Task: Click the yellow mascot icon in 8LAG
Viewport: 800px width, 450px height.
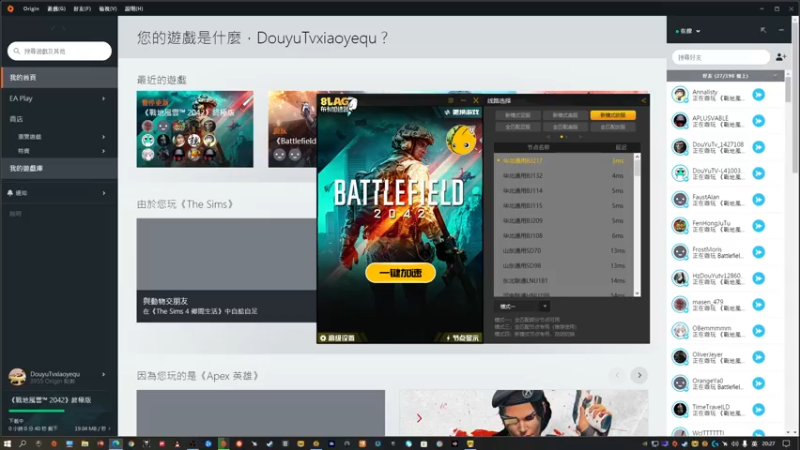Action: pos(461,140)
